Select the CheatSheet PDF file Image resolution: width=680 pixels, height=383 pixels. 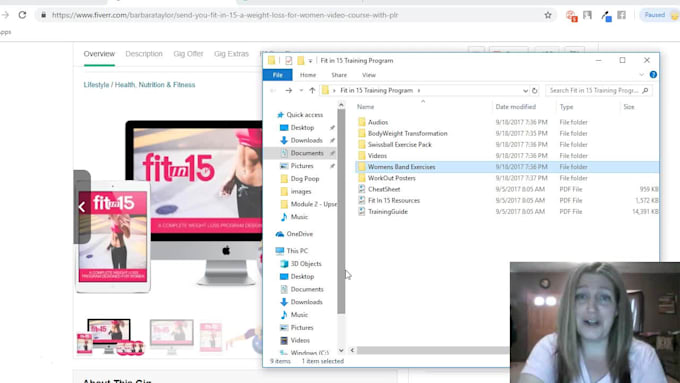[384, 189]
